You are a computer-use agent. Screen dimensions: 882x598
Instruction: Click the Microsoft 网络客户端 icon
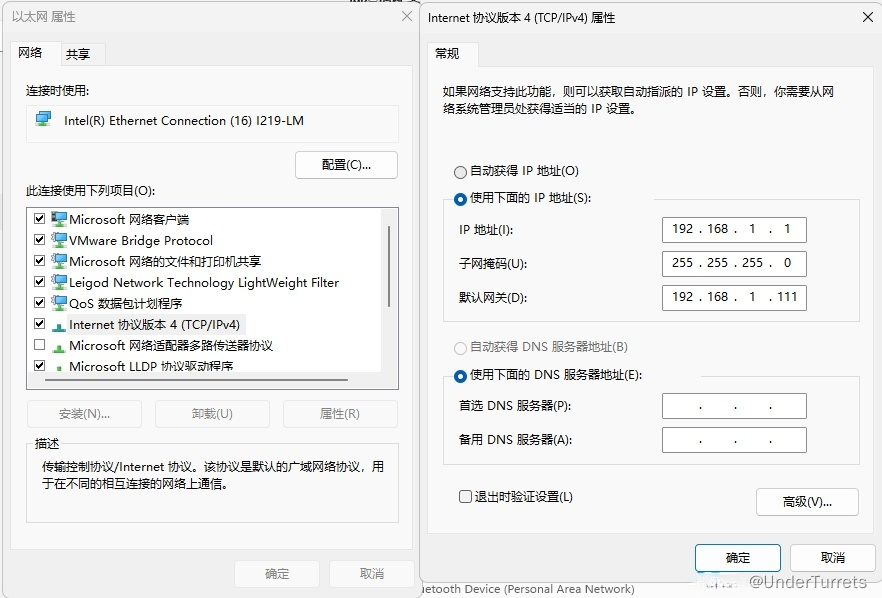59,219
